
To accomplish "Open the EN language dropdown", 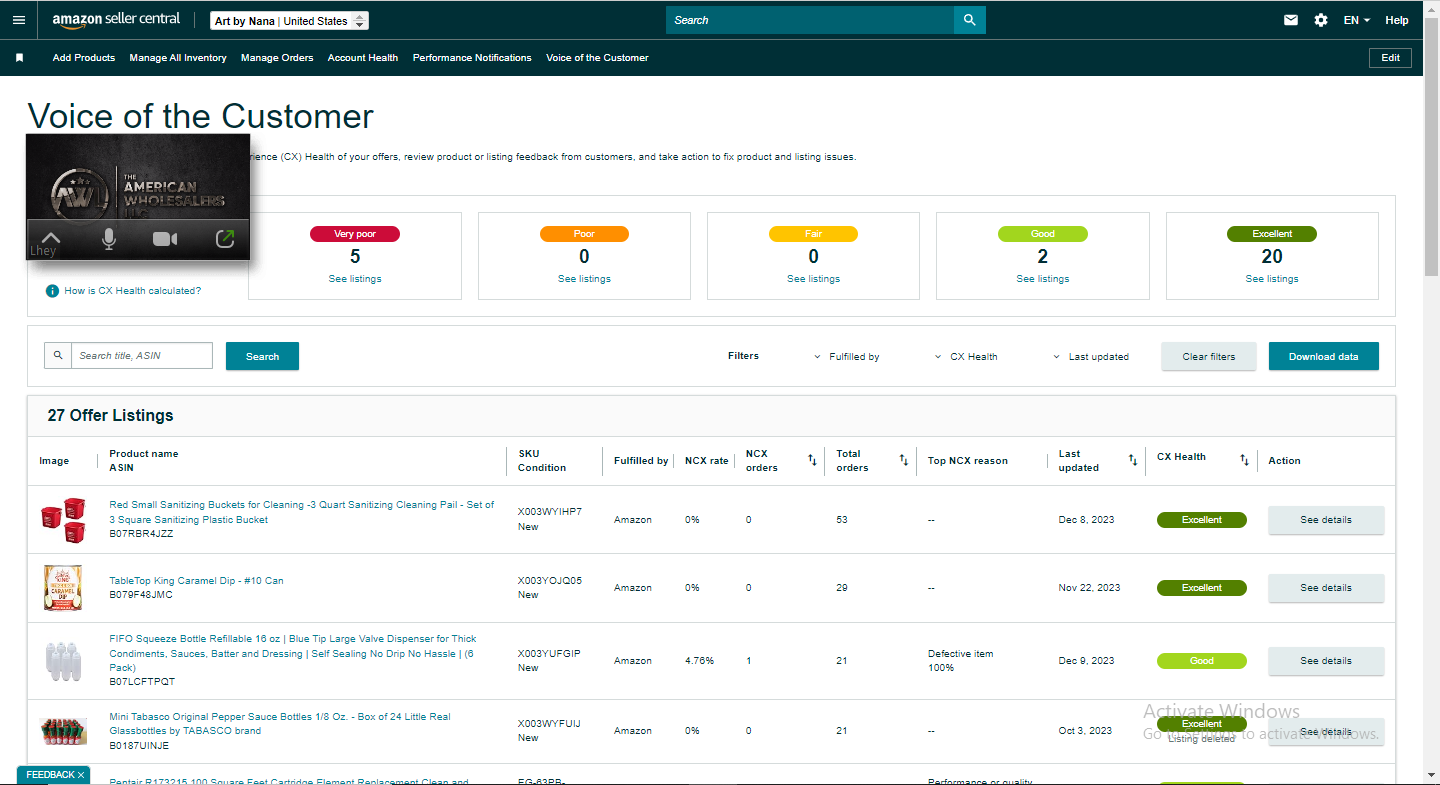I will [x=1357, y=20].
